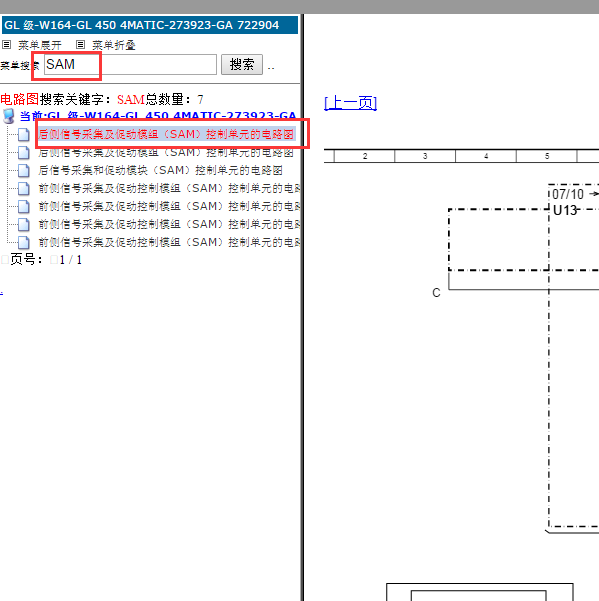Click the 菜单折叠 list icon
The image size is (599, 601).
[80, 45]
